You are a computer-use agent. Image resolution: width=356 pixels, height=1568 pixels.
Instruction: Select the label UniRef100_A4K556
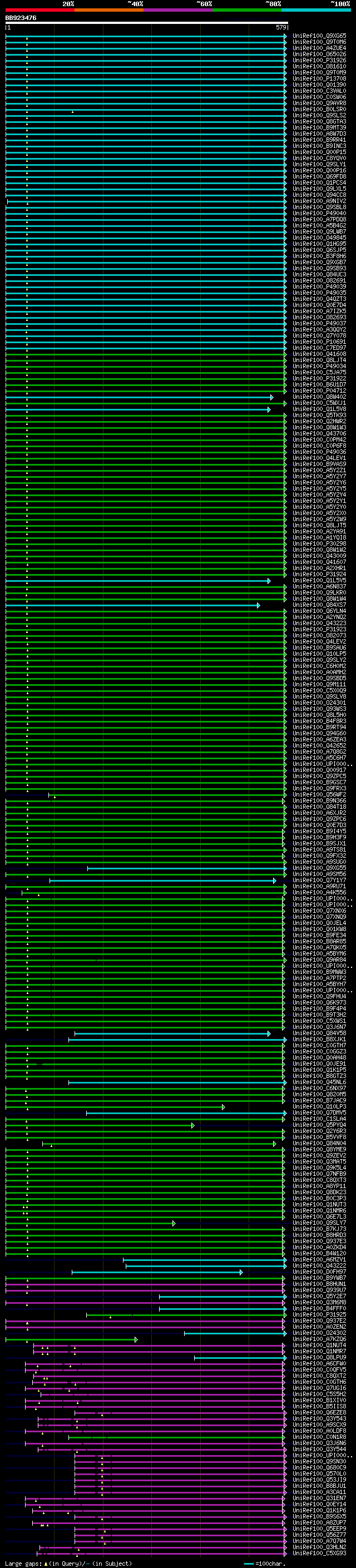click(x=319, y=892)
